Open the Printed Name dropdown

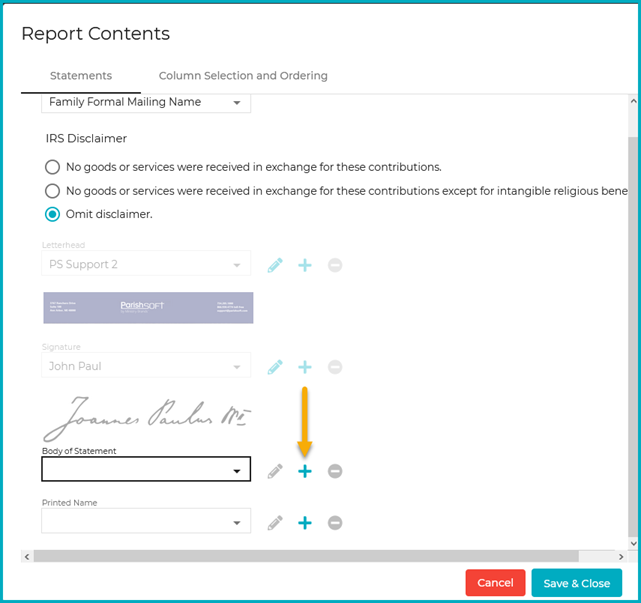click(x=146, y=521)
